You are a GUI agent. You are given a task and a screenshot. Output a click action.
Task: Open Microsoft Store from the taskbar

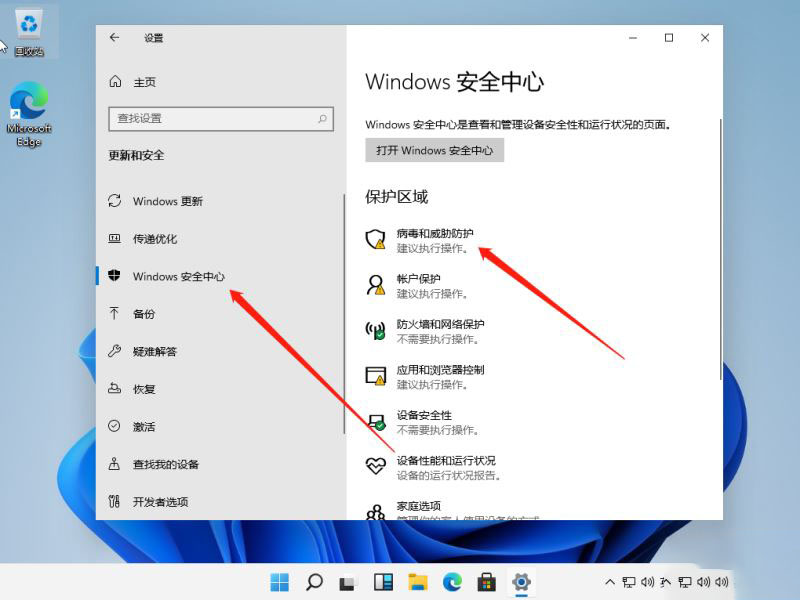tap(486, 582)
